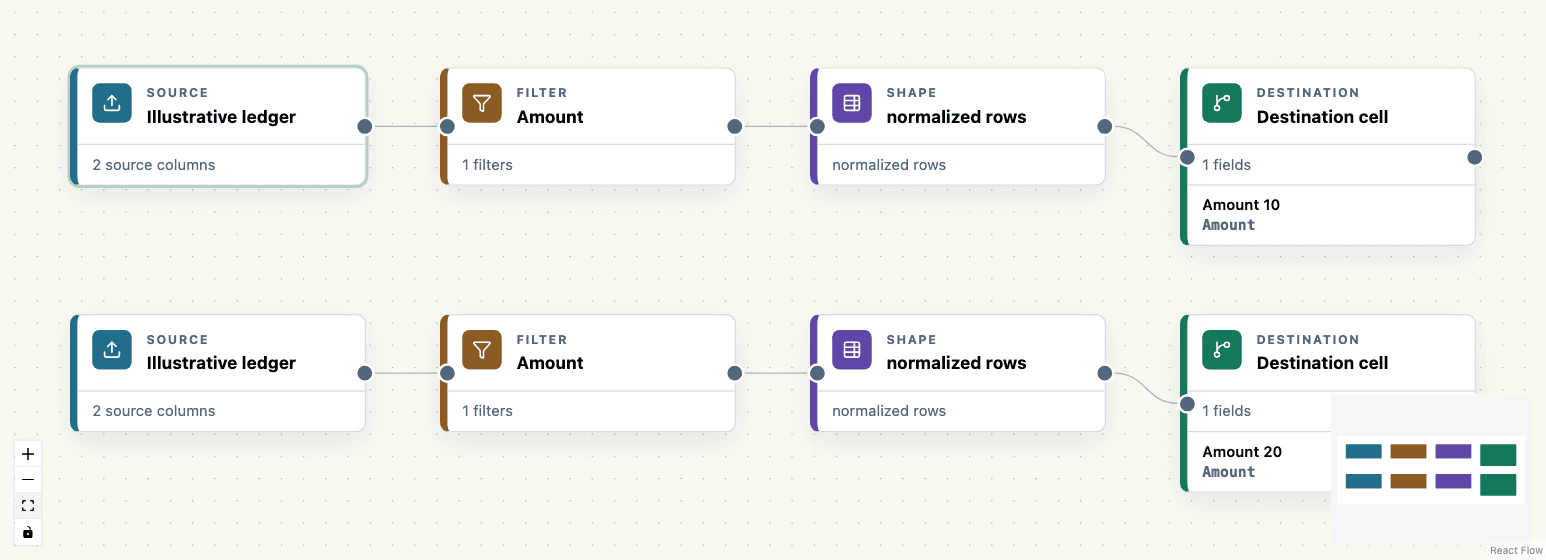Click the "SHAPE" label in the Amount 20 flow
This screenshot has height=560, width=1546.
pos(912,340)
